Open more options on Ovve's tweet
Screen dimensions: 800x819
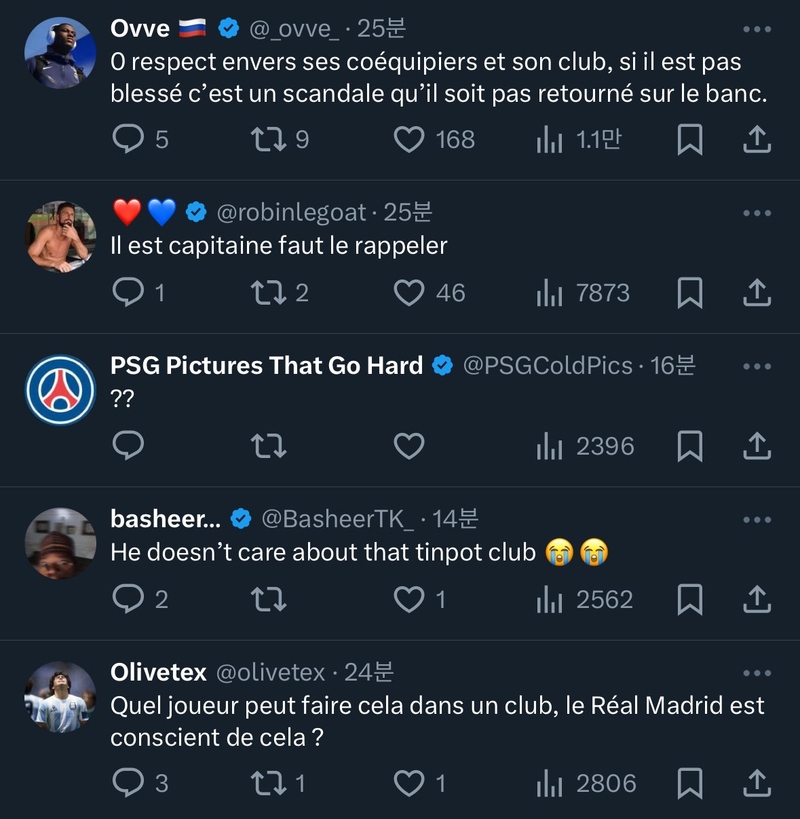[757, 30]
